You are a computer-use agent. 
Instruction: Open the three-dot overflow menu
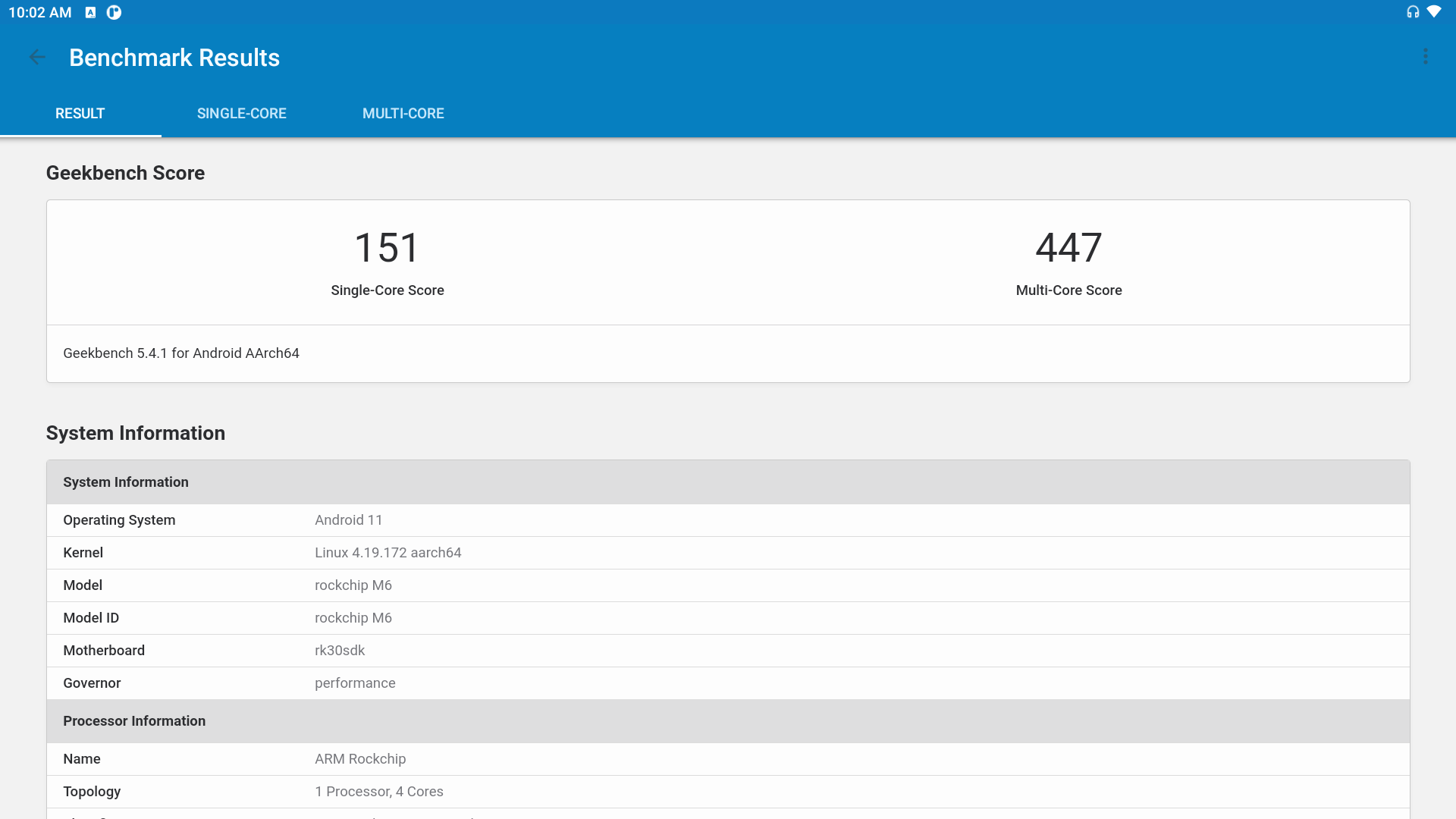click(x=1426, y=57)
